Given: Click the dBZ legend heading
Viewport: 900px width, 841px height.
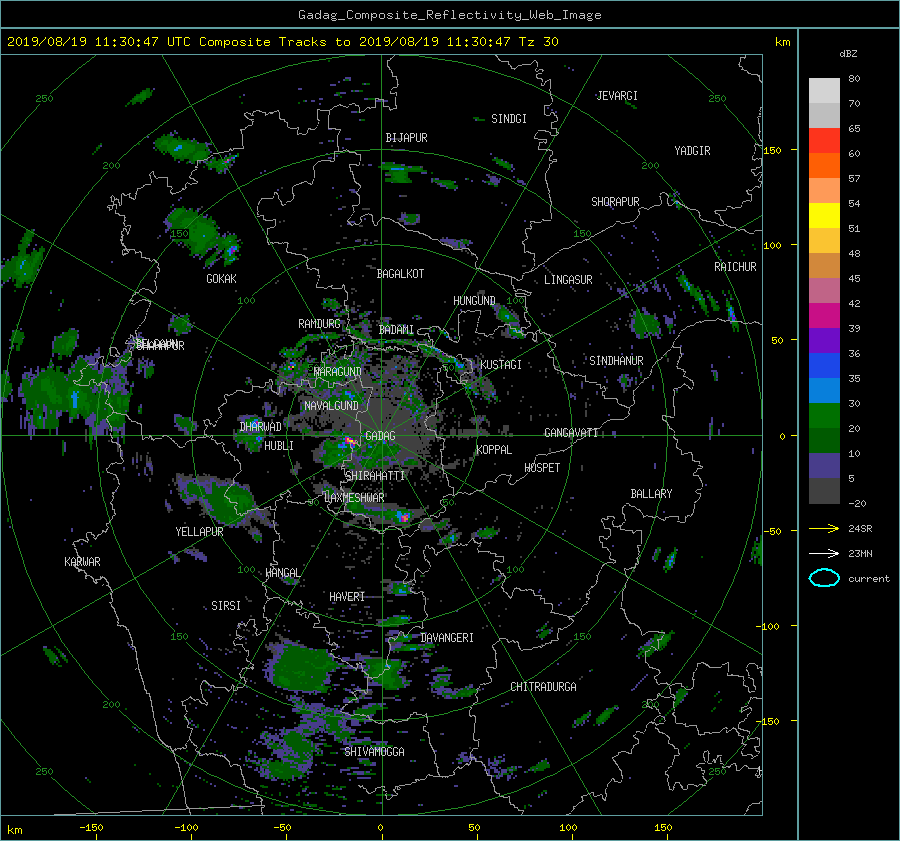Looking at the screenshot, I should [x=848, y=54].
